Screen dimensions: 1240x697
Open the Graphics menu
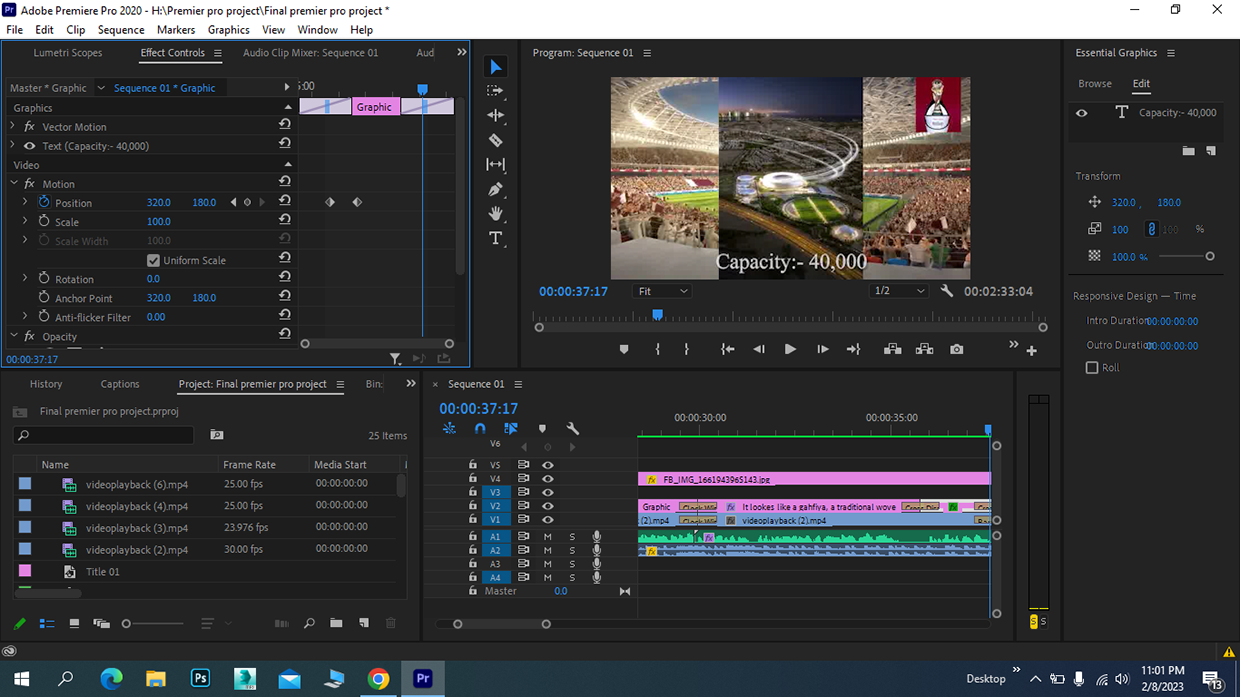click(x=228, y=30)
